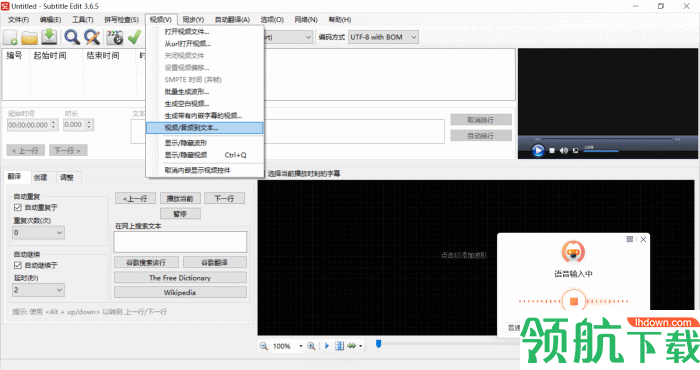Select 打开视频文件... menu entry
Image resolution: width=700 pixels, height=370 pixels.
(204, 32)
